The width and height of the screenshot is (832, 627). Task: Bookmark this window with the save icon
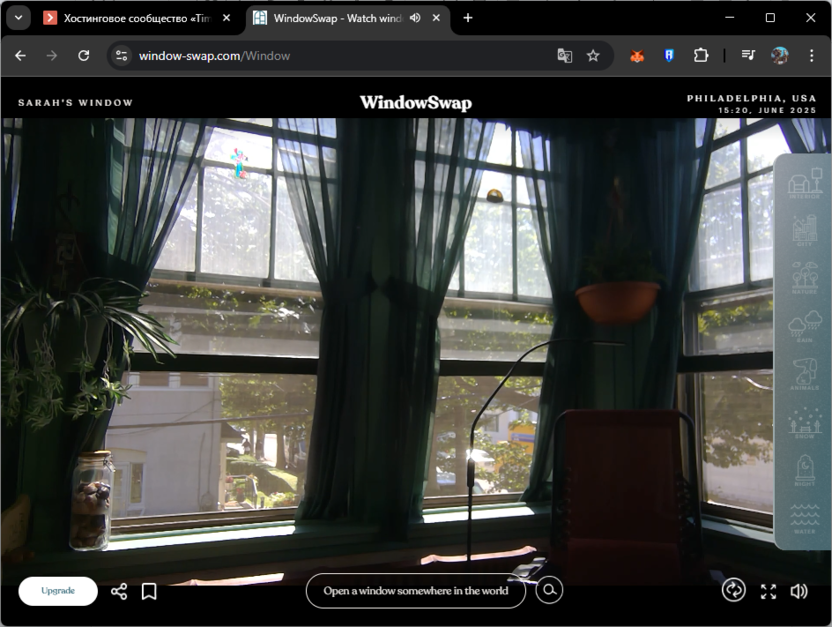tap(148, 591)
